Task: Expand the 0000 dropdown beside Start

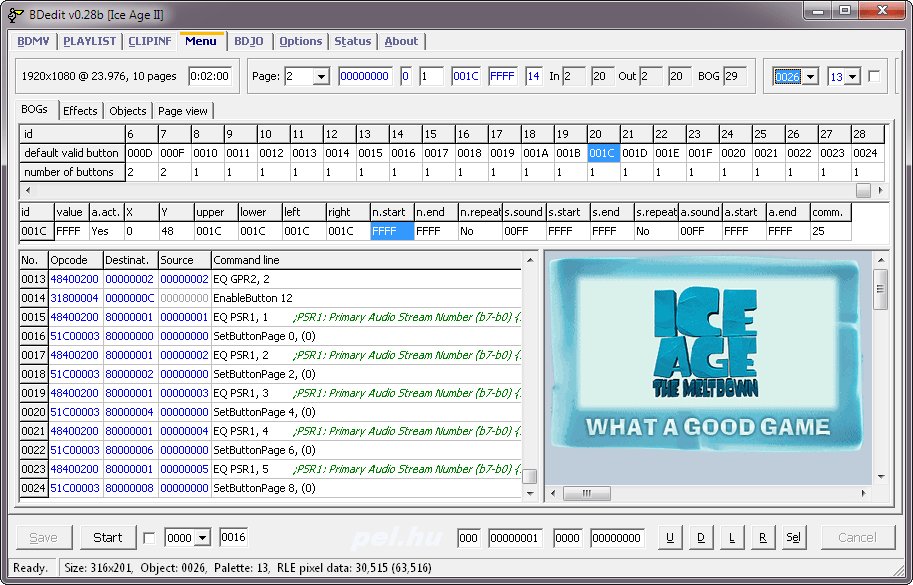Action: pyautogui.click(x=202, y=538)
